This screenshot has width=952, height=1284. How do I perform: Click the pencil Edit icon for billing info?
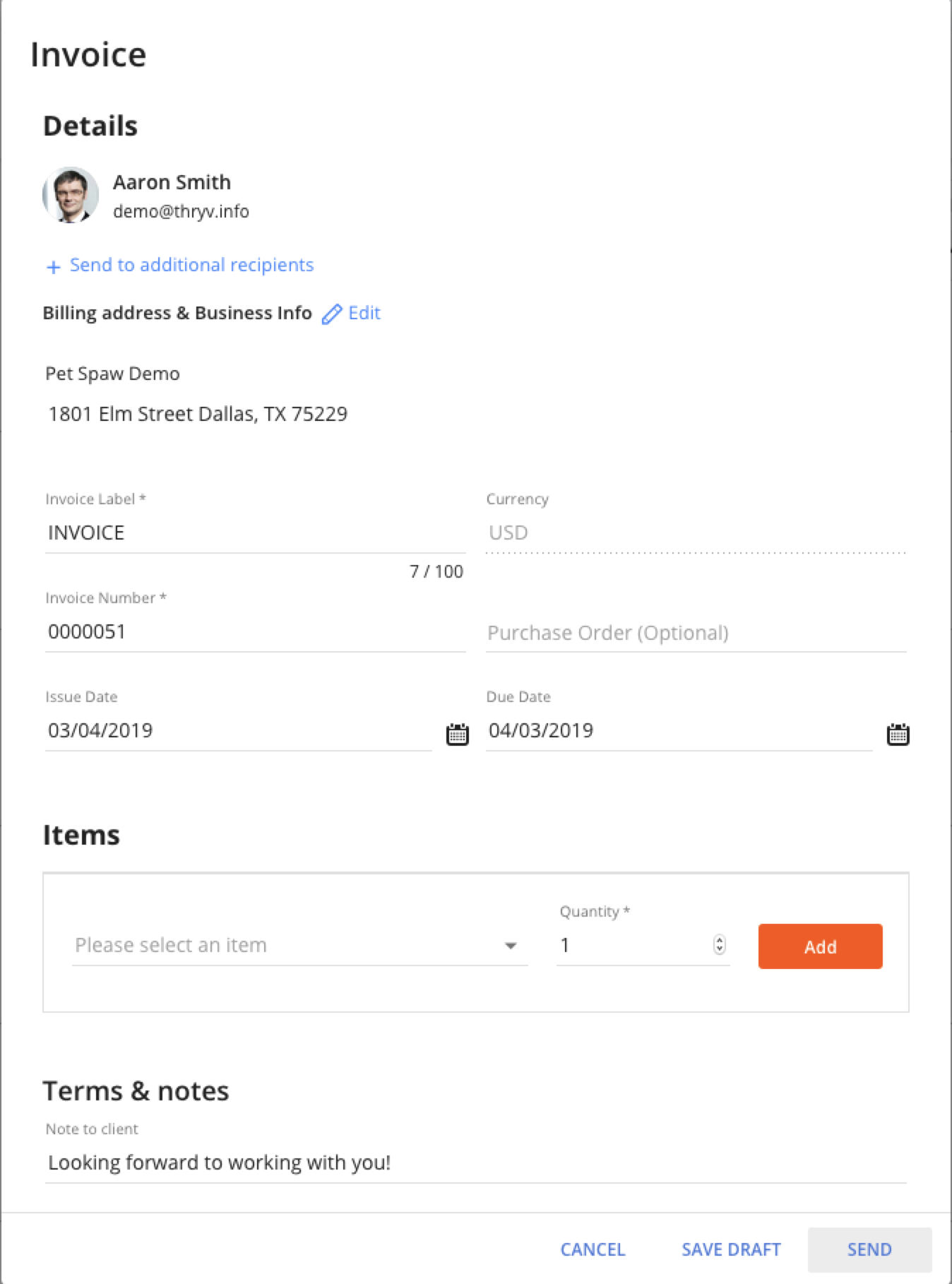(x=332, y=314)
